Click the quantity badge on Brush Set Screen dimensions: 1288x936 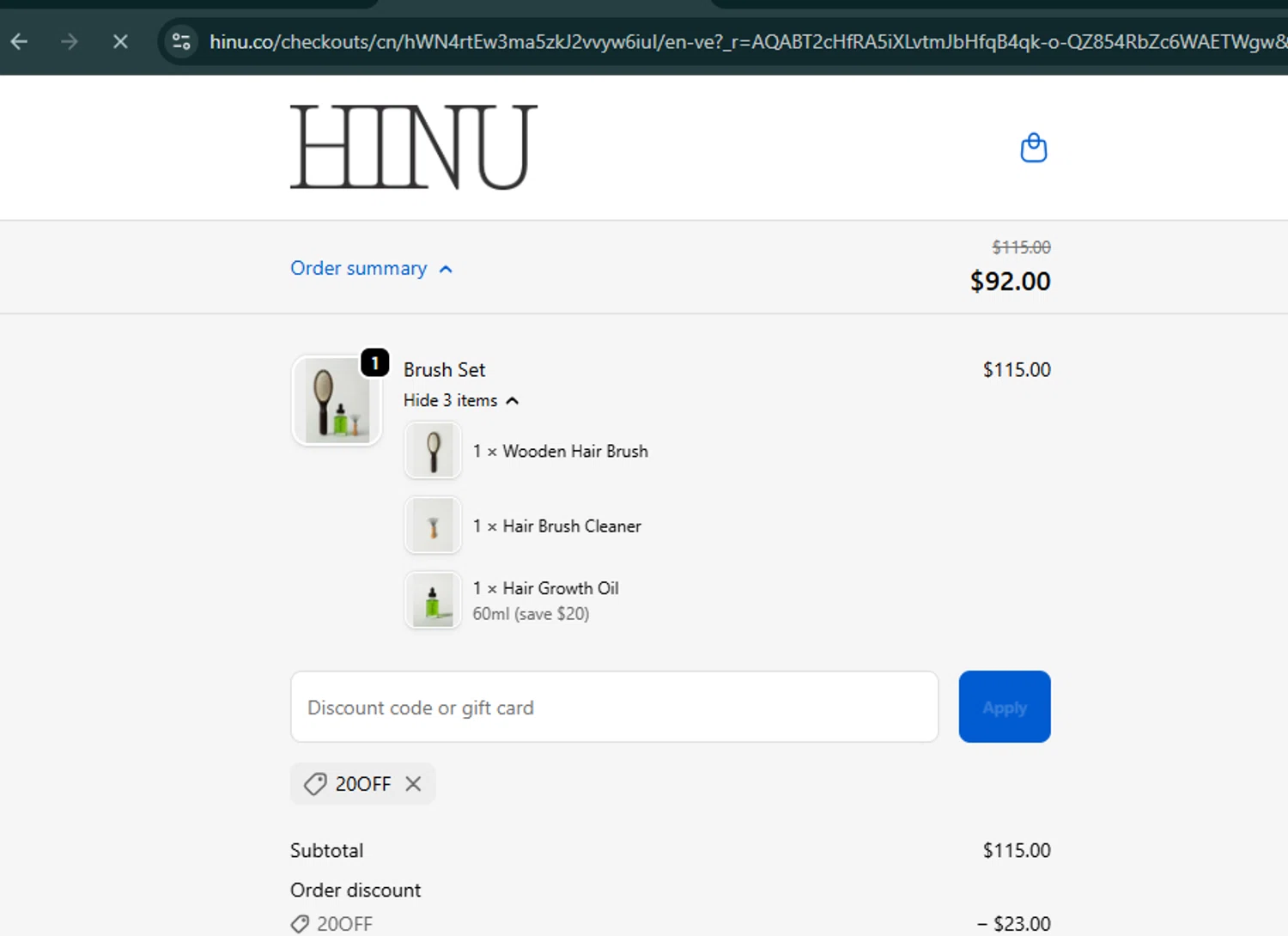click(374, 362)
